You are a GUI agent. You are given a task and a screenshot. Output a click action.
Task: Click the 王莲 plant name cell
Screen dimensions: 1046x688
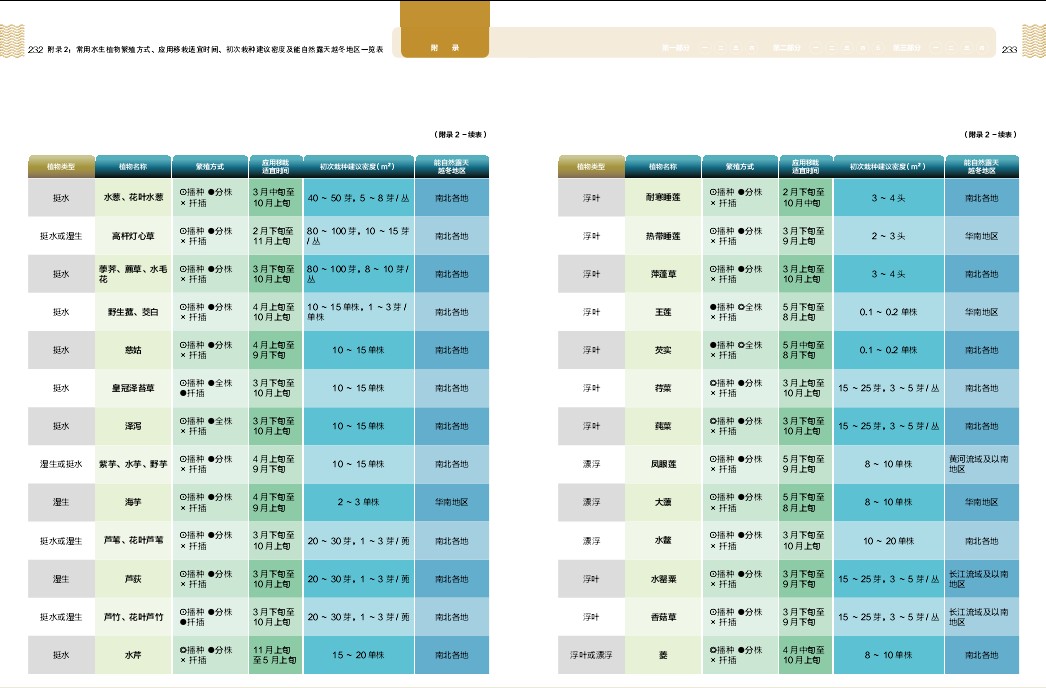[x=662, y=312]
